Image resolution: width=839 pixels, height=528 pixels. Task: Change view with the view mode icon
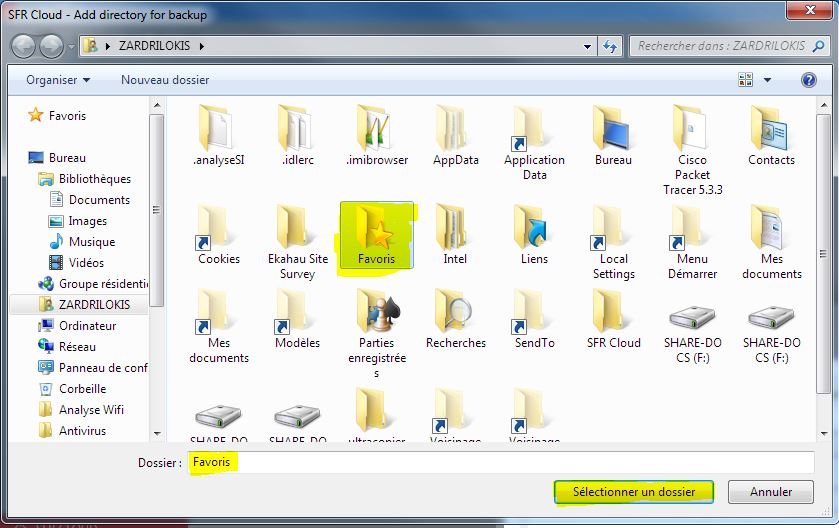[x=745, y=80]
